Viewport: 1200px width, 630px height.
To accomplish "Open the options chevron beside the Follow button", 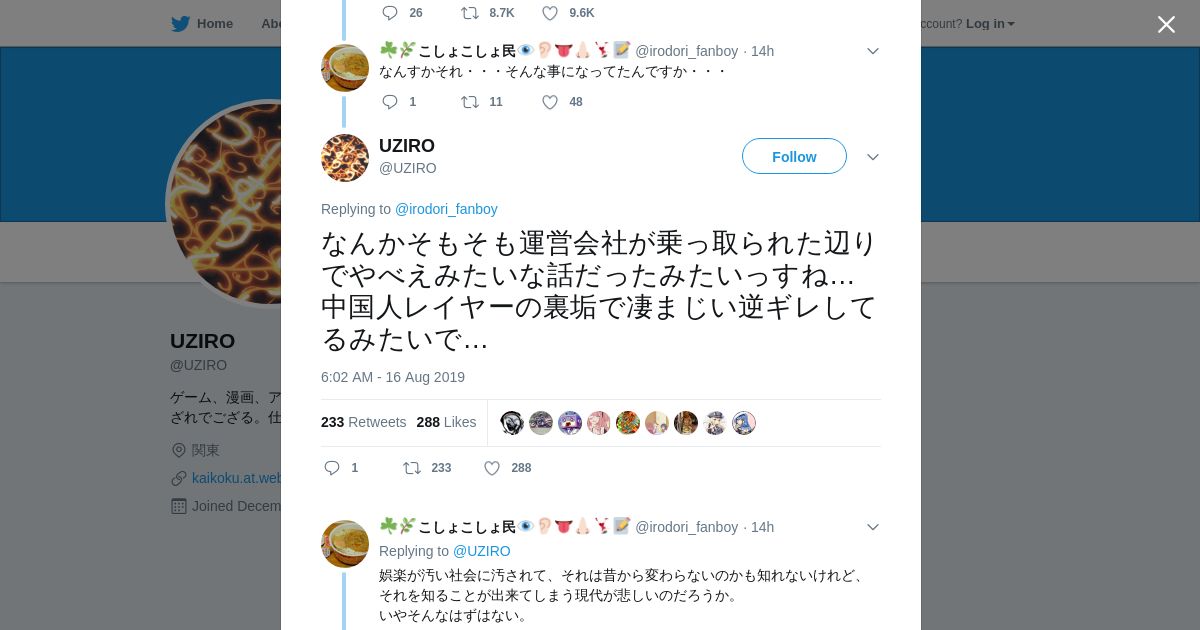I will point(873,157).
